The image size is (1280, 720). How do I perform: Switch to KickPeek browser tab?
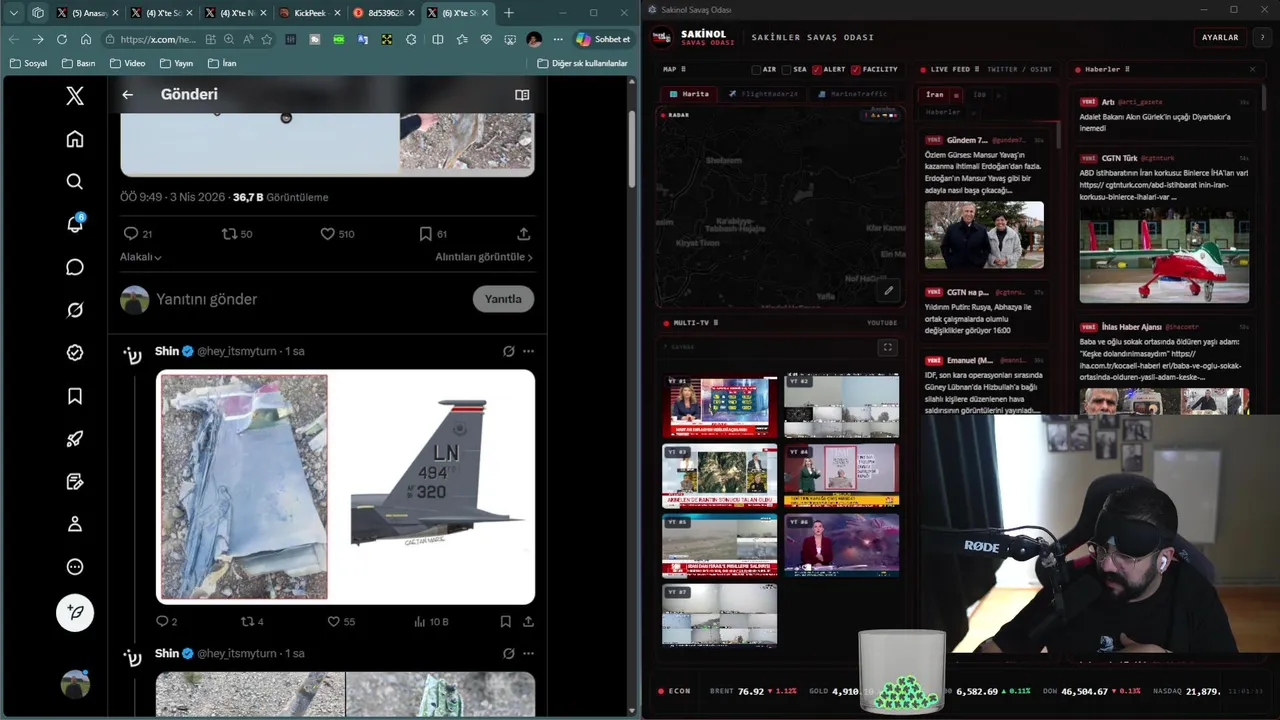point(309,13)
